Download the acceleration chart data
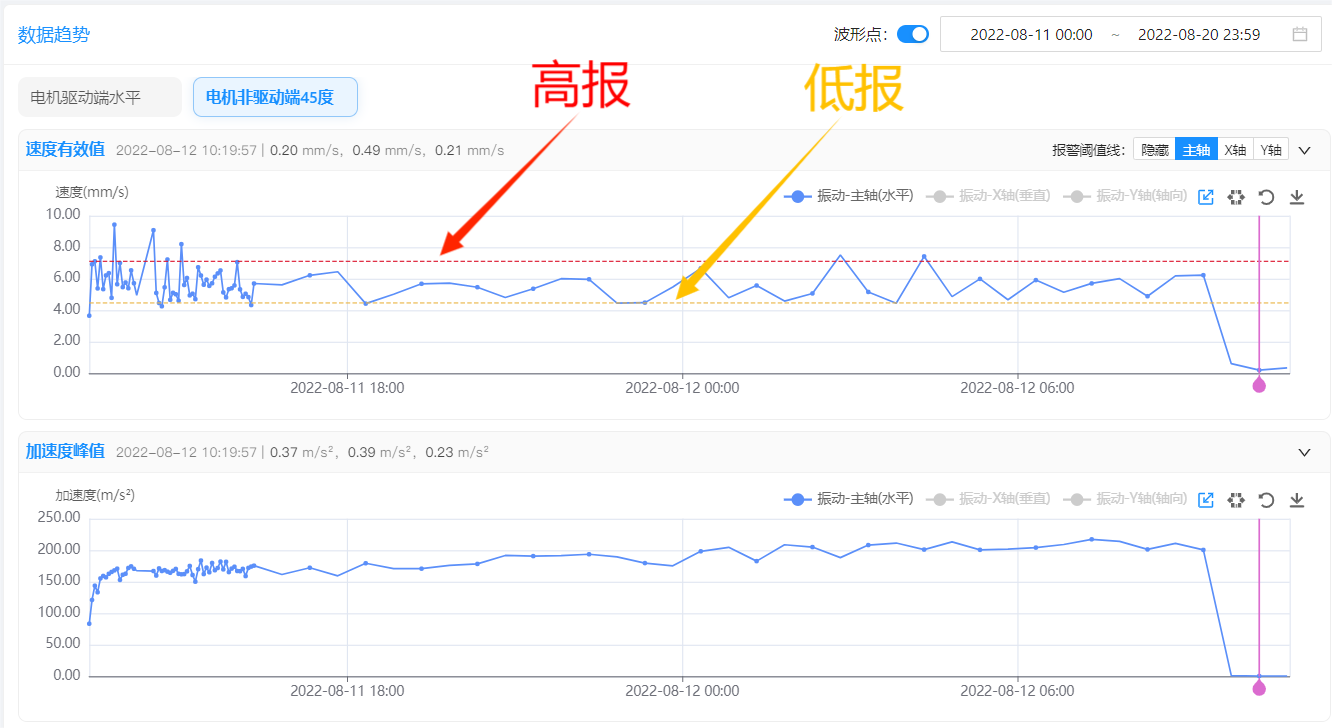 [x=1297, y=499]
